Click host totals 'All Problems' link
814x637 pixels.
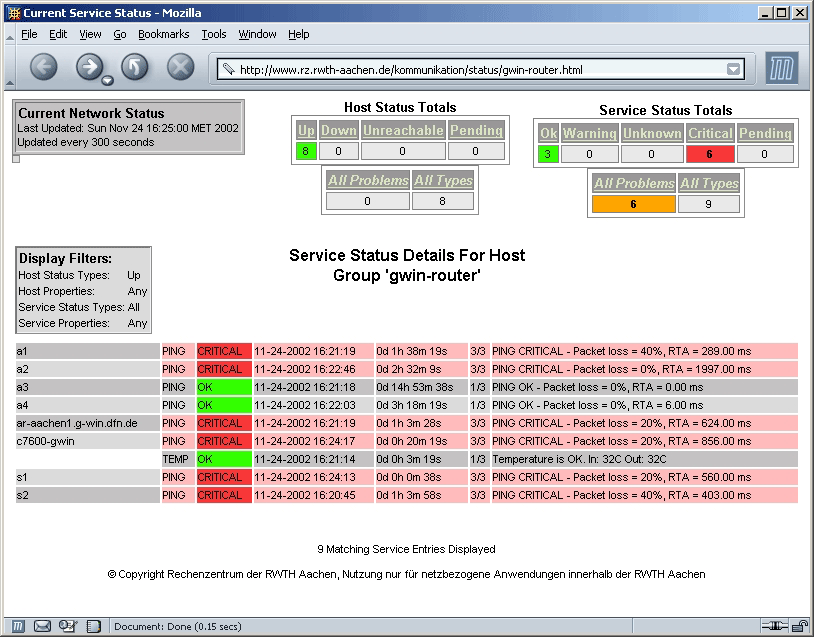click(368, 180)
